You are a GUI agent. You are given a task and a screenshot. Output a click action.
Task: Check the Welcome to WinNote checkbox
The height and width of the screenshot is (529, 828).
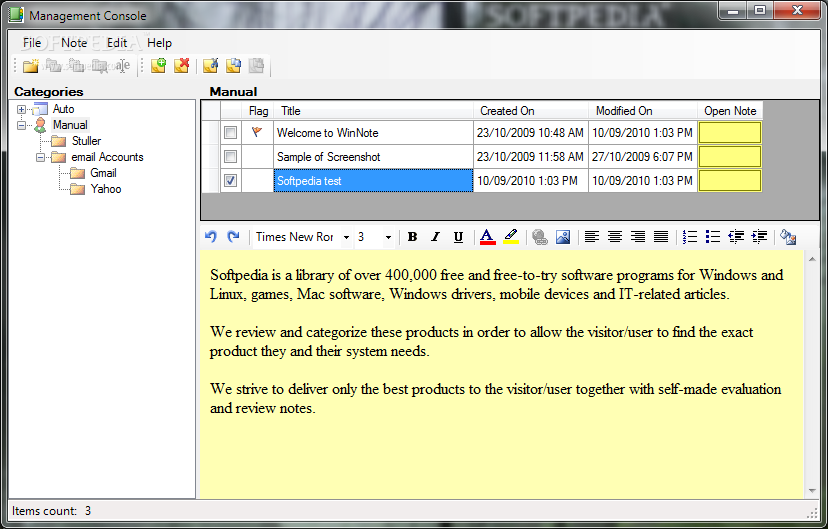pyautogui.click(x=230, y=133)
